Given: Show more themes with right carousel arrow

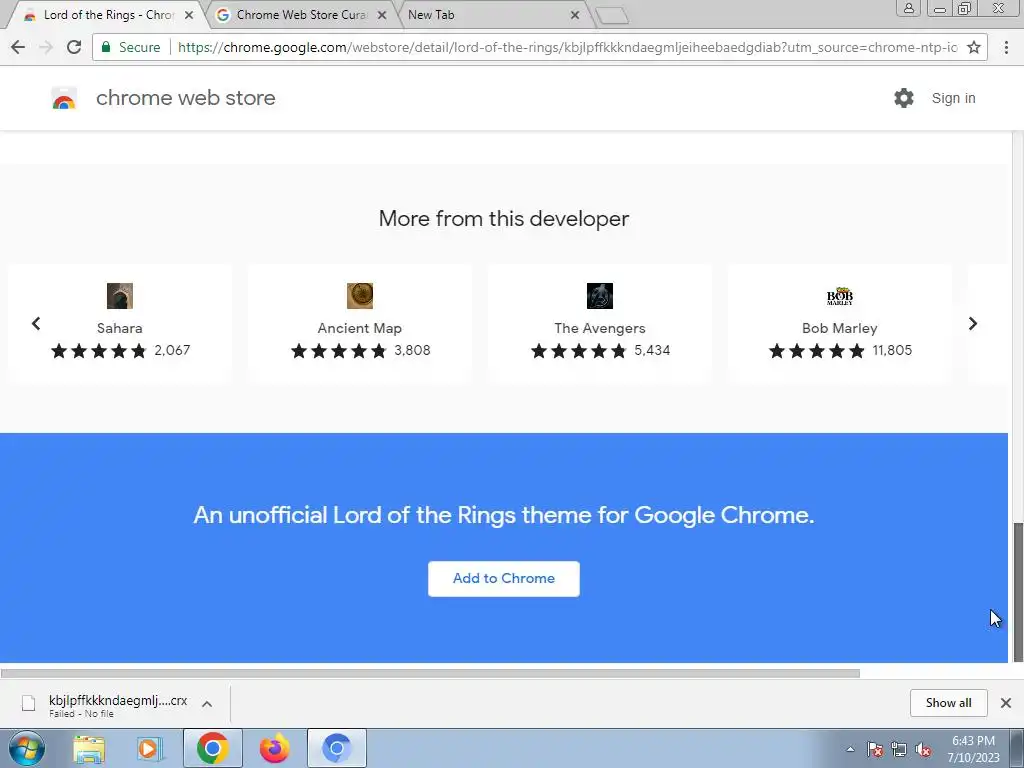Looking at the screenshot, I should pos(972,323).
